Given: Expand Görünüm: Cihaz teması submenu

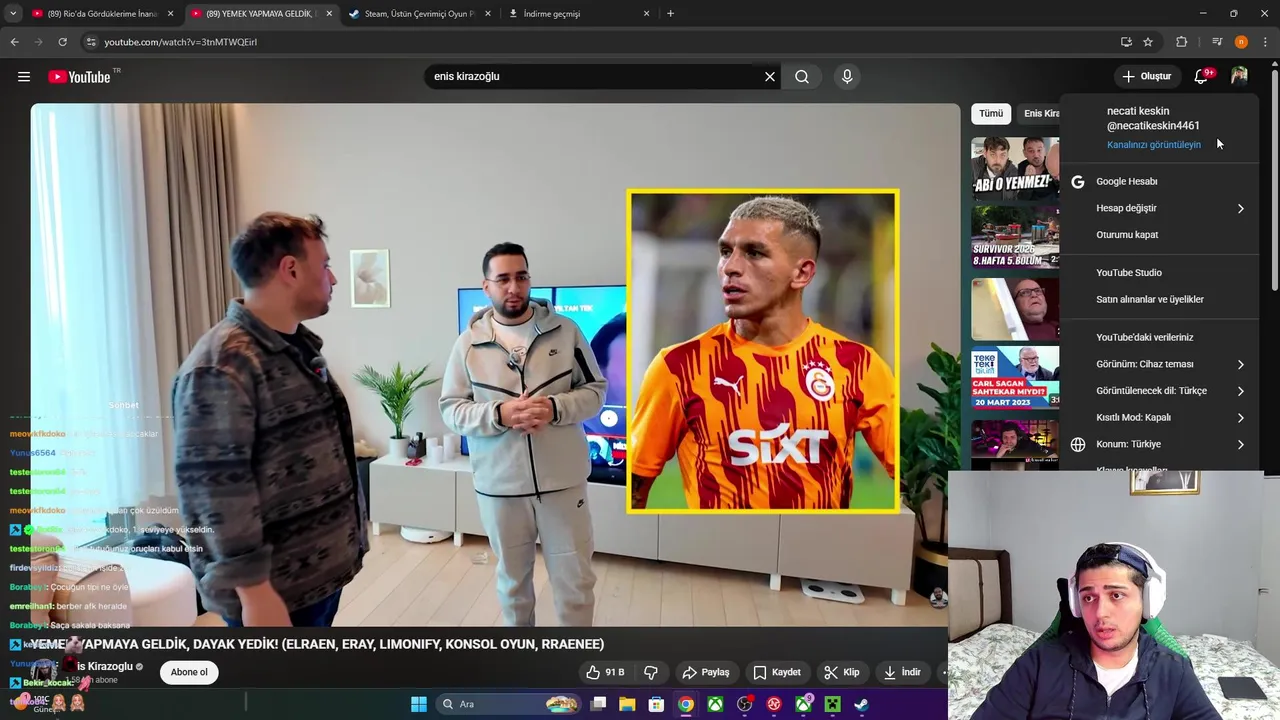Looking at the screenshot, I should tap(1160, 364).
